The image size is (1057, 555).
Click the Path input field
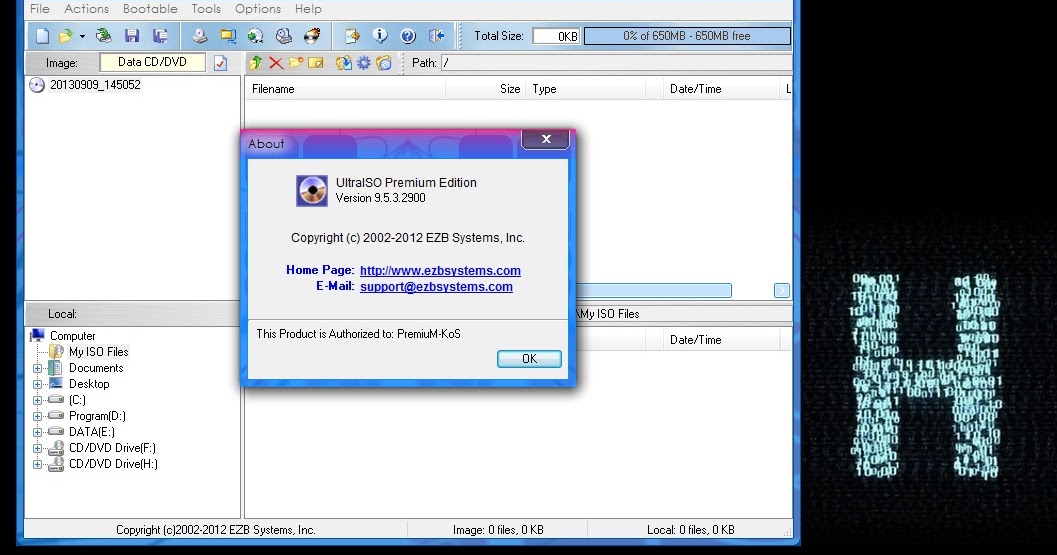[616, 63]
